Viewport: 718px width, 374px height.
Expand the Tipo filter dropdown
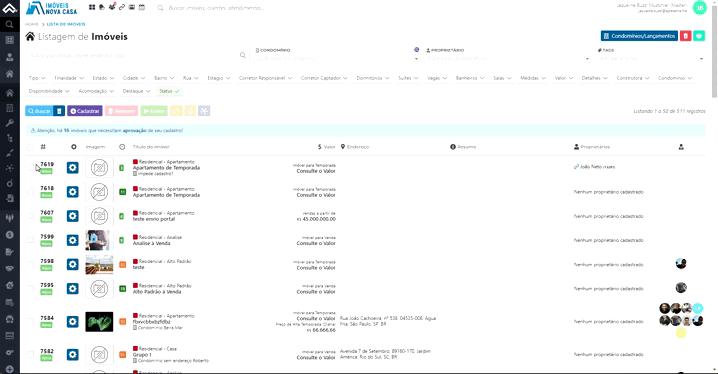[x=37, y=78]
